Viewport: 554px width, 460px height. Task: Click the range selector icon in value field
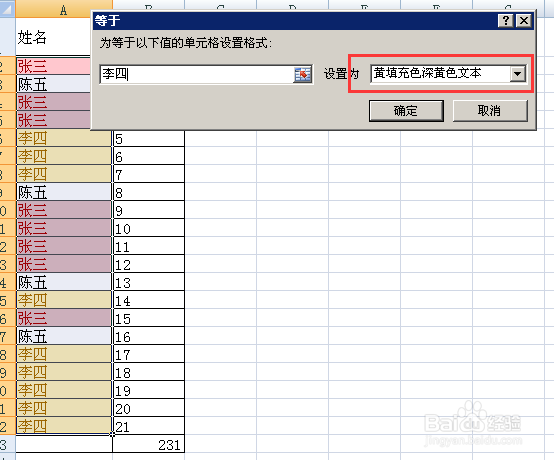pyautogui.click(x=302, y=74)
